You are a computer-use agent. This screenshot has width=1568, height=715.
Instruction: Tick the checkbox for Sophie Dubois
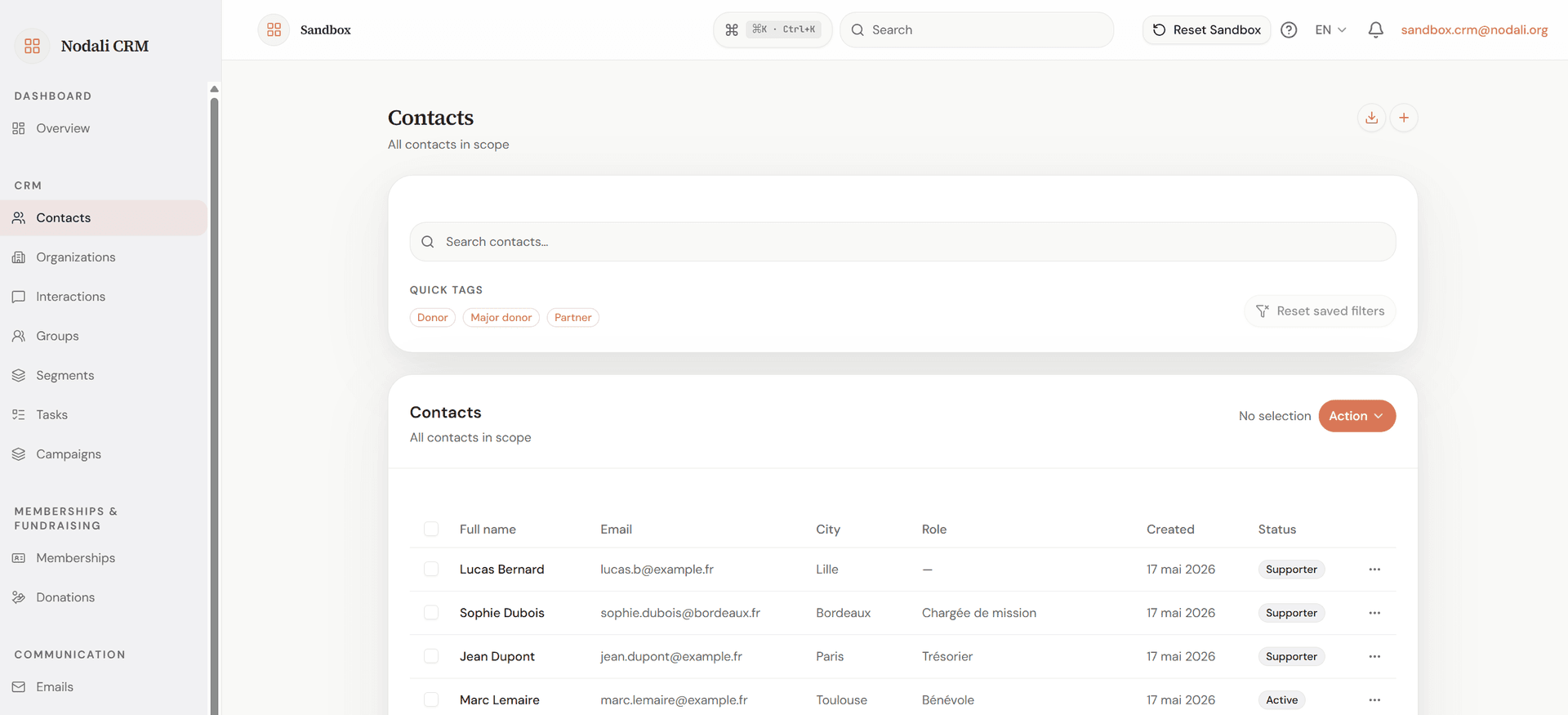click(x=431, y=613)
